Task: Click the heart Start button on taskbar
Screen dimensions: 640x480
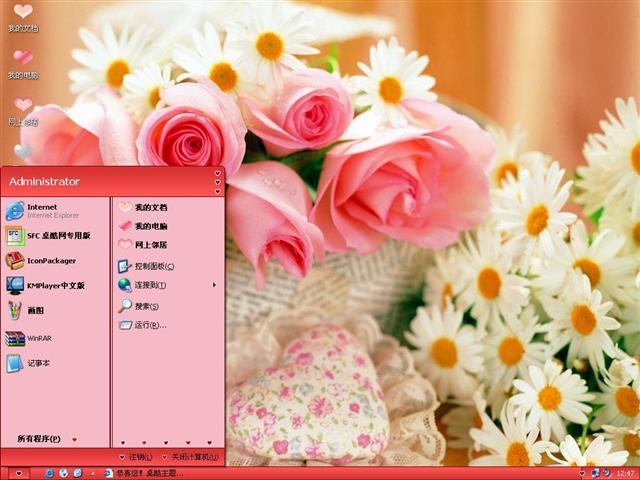Action: click(x=18, y=473)
